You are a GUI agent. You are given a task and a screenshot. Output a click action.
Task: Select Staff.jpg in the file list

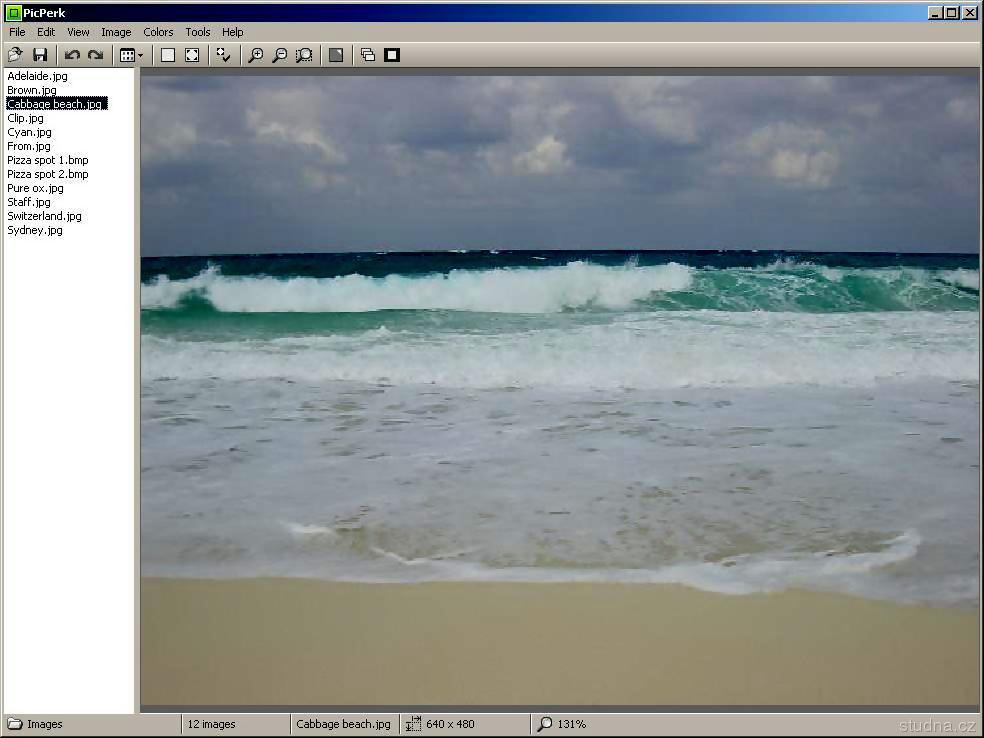click(28, 202)
